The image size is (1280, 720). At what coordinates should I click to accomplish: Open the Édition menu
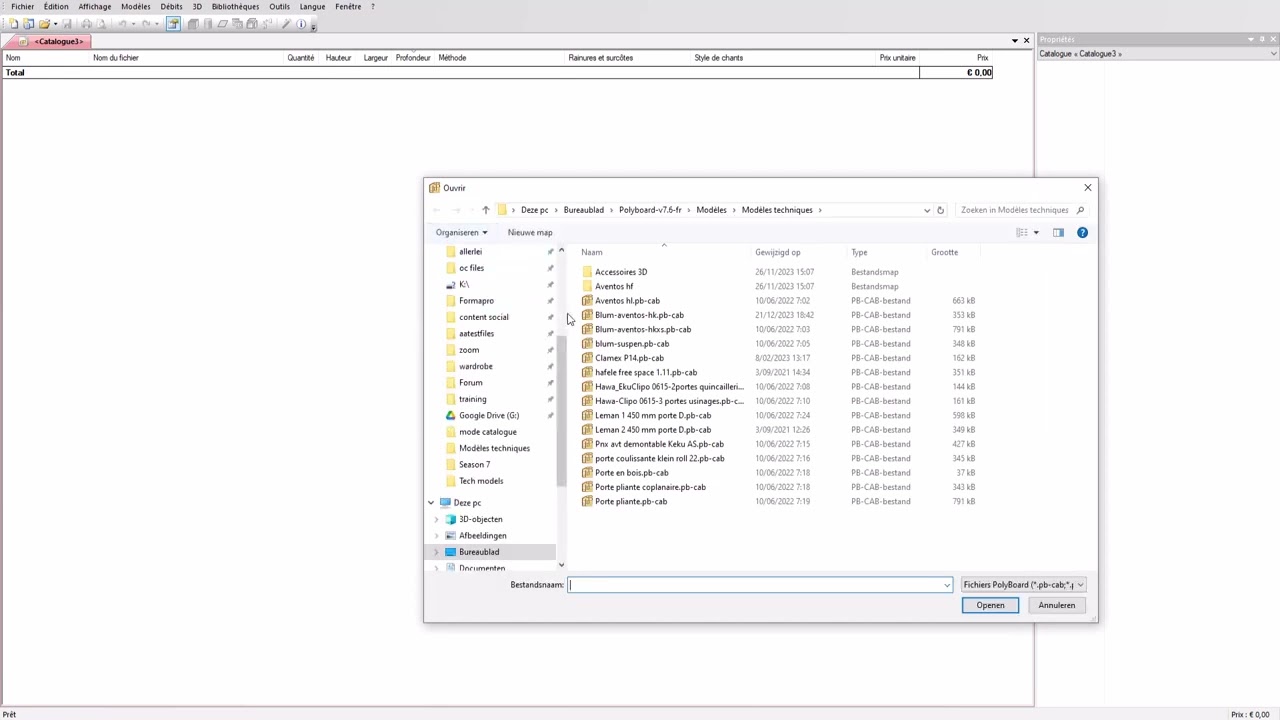click(x=56, y=7)
